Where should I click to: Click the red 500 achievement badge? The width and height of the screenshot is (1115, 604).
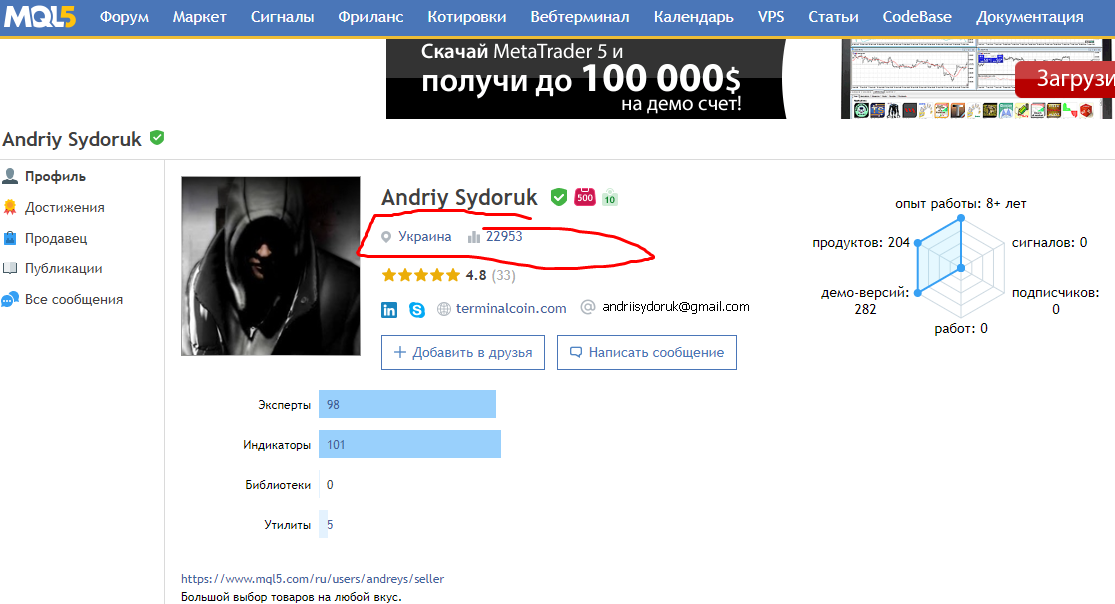(585, 197)
